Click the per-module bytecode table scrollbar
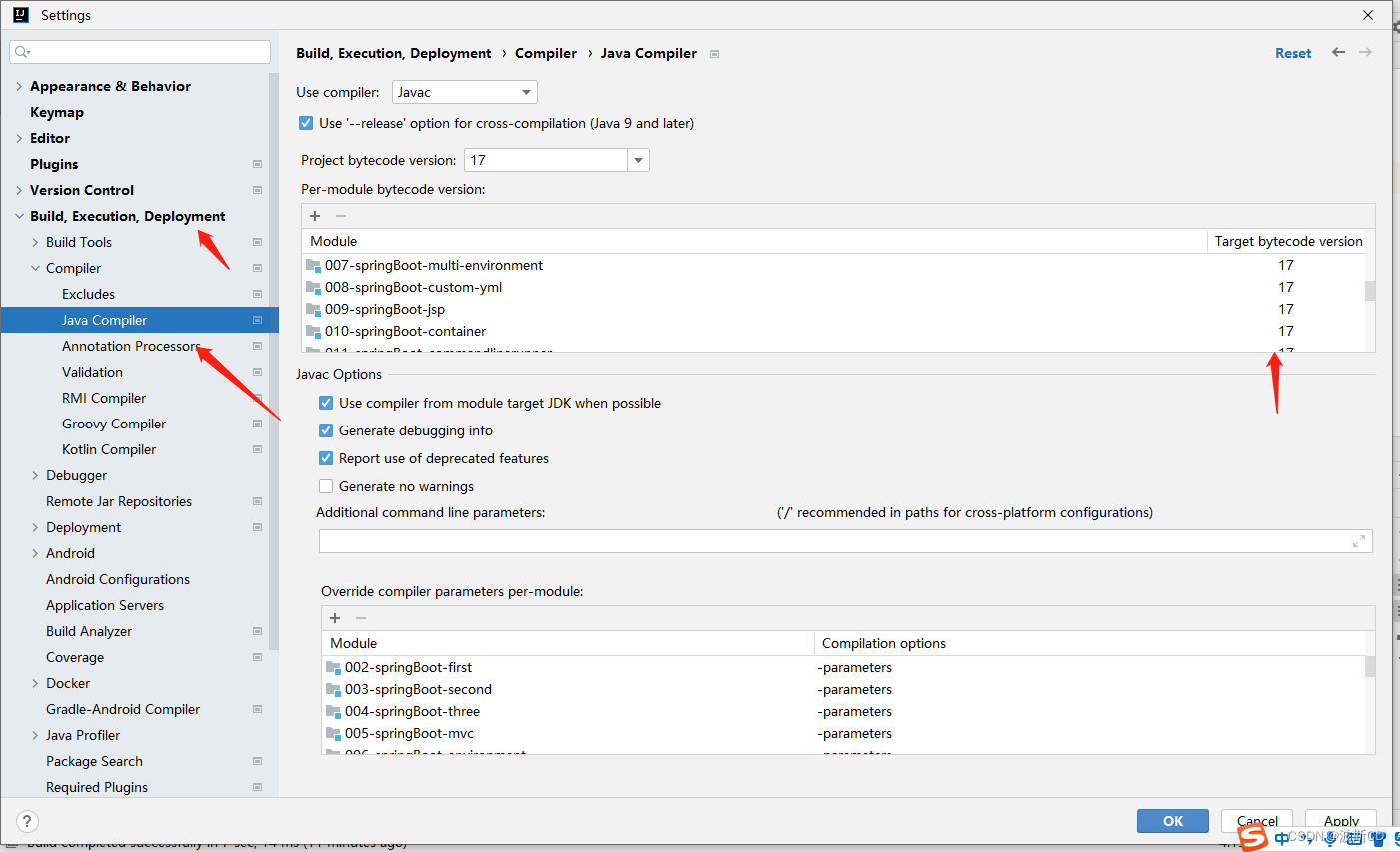 [1369, 291]
